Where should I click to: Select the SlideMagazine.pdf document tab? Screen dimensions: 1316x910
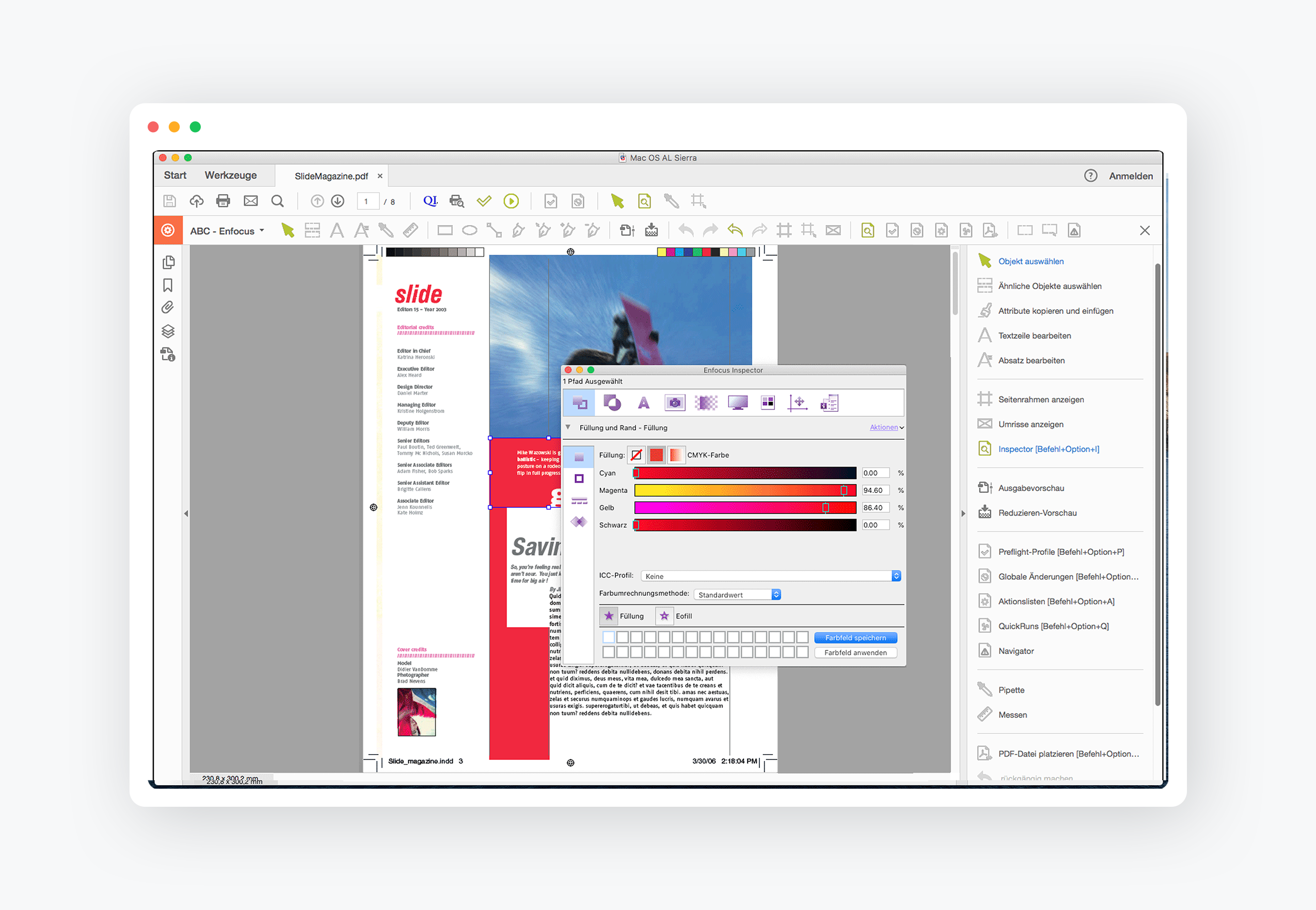coord(331,176)
